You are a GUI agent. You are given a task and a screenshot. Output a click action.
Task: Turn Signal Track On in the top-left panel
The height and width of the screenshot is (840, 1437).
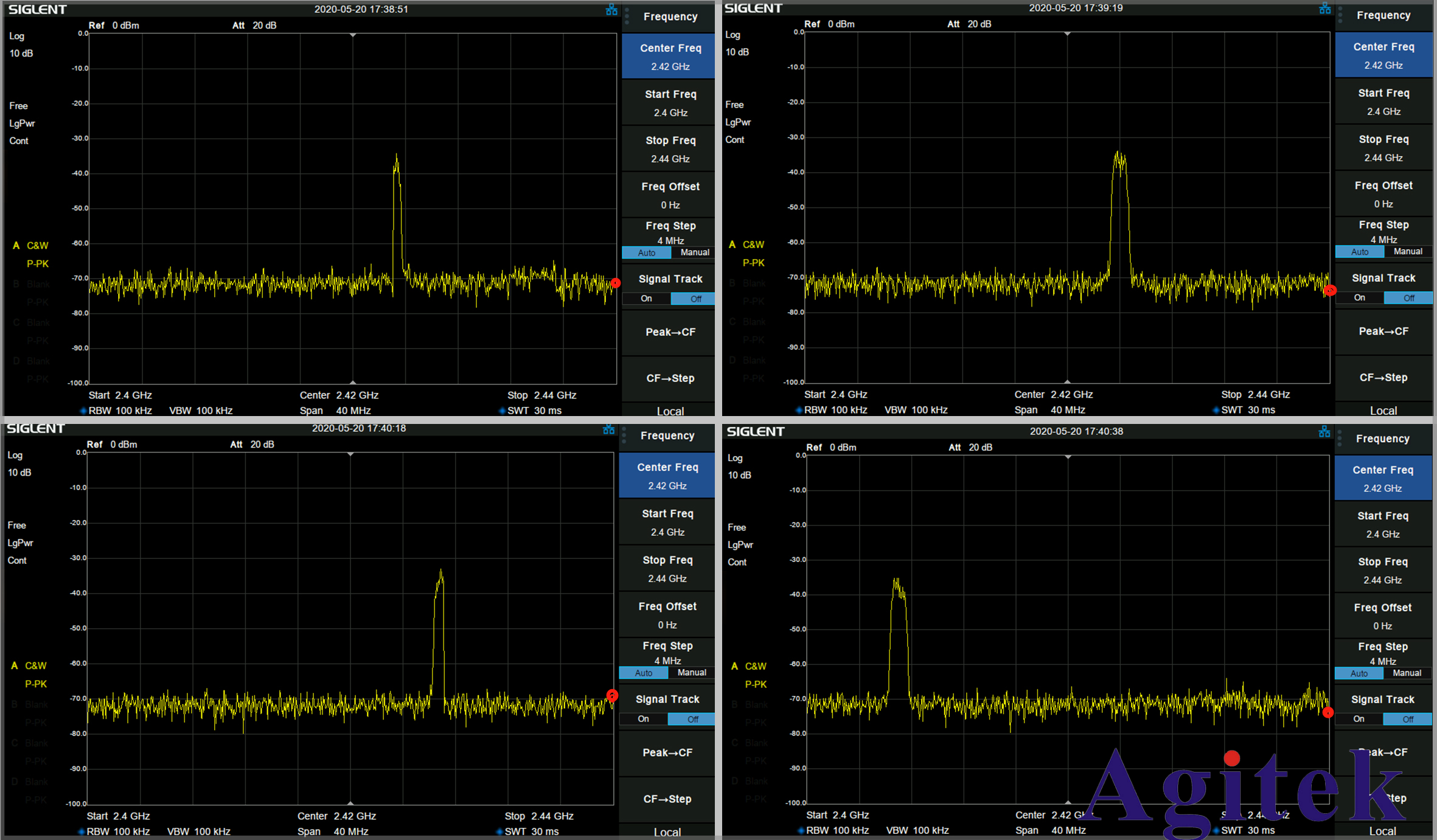pyautogui.click(x=646, y=299)
